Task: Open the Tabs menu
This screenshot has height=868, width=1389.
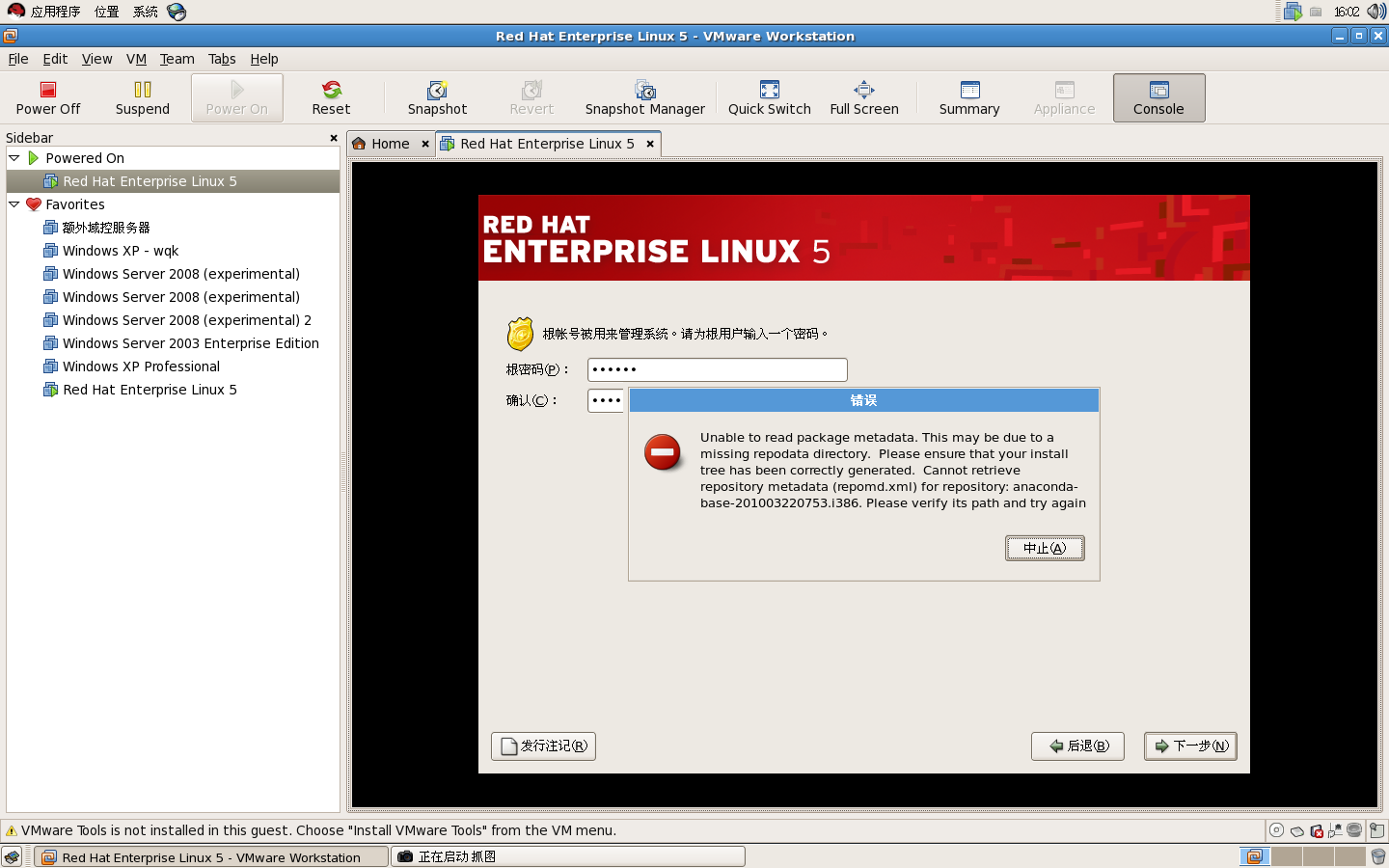Action: point(222,59)
